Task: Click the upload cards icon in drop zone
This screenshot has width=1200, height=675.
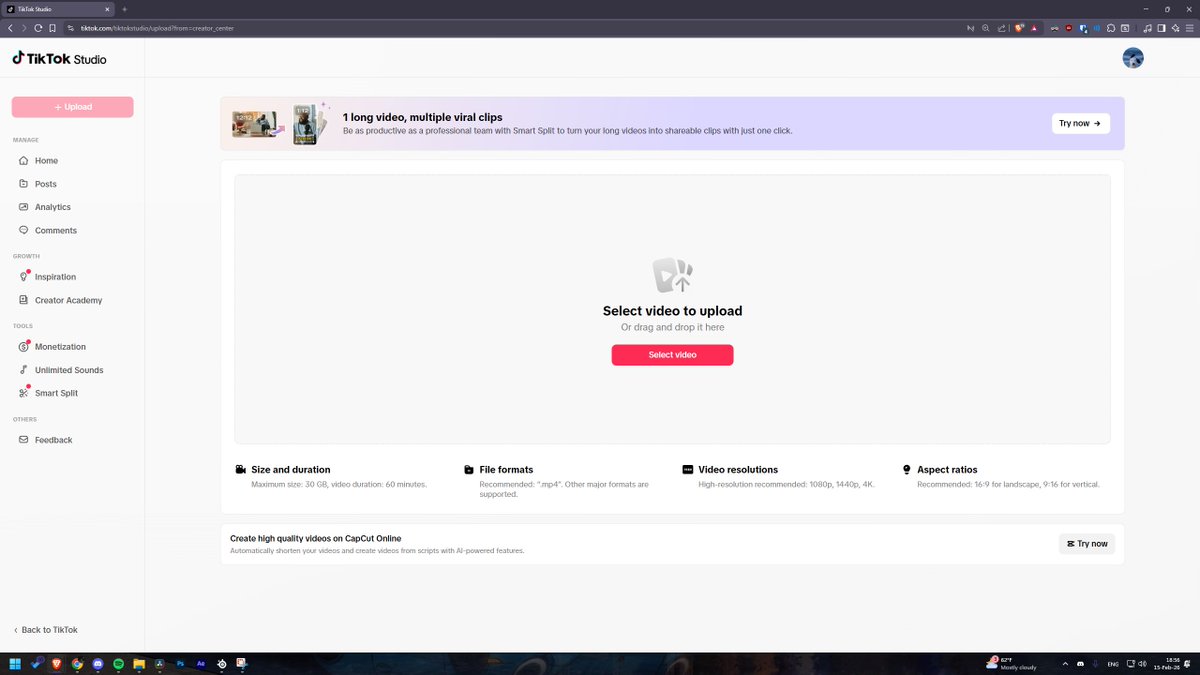Action: tap(672, 275)
